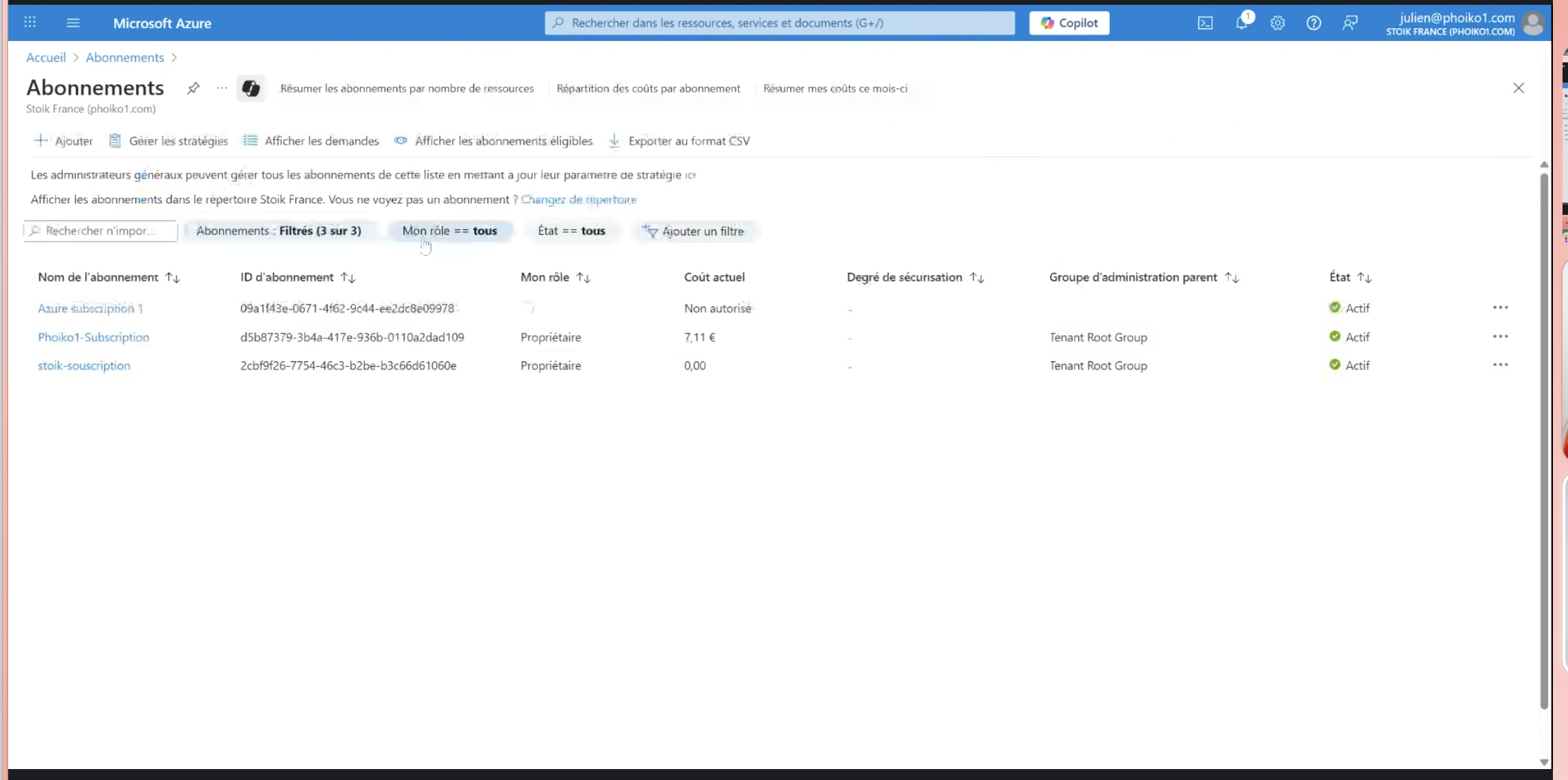Viewport: 1568px width, 780px height.
Task: Open the help question mark icon
Action: coord(1314,23)
